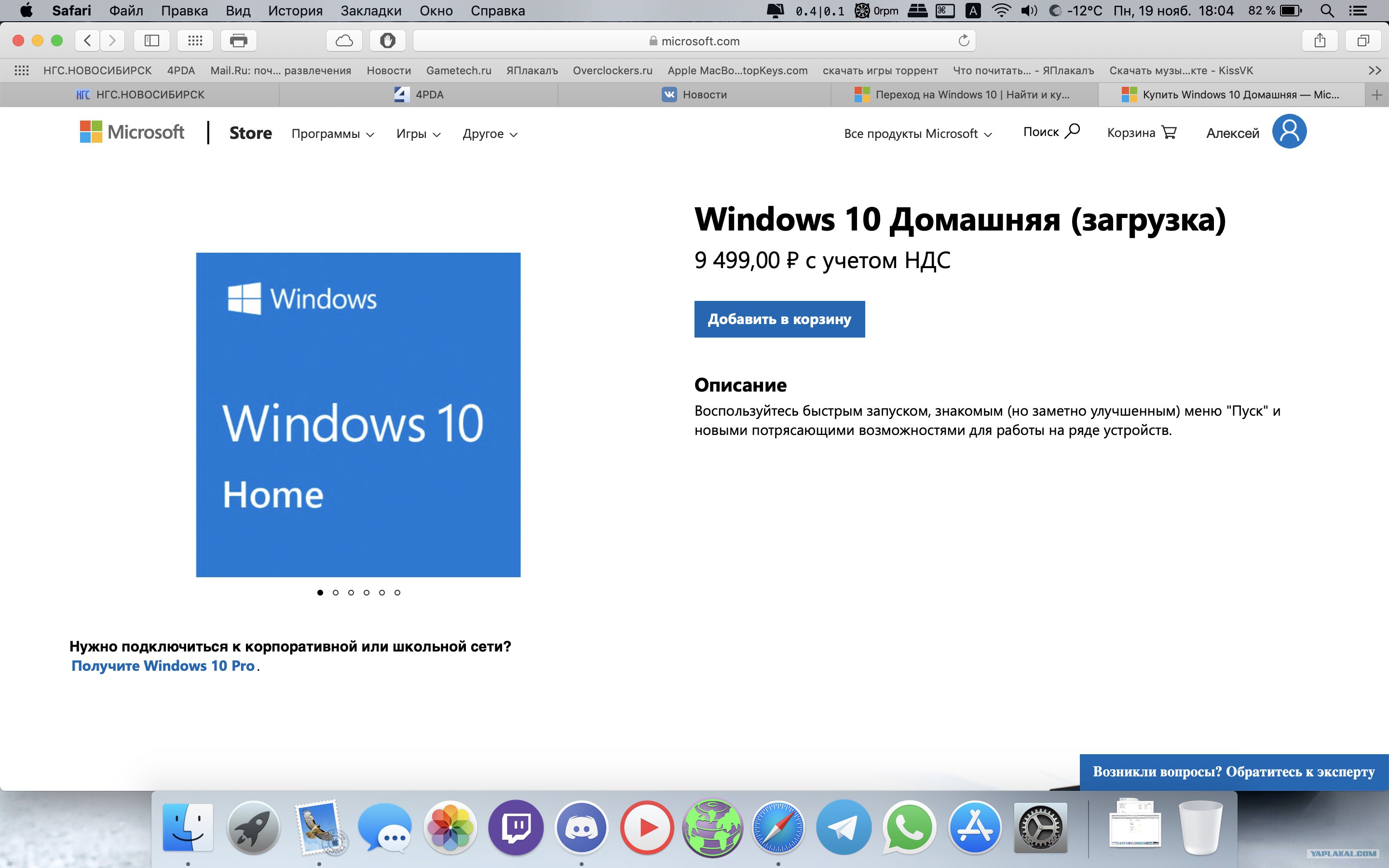Screen dimensions: 1389x868
Task: Follow the Получите Windows 10 Pro link
Action: click(163, 666)
